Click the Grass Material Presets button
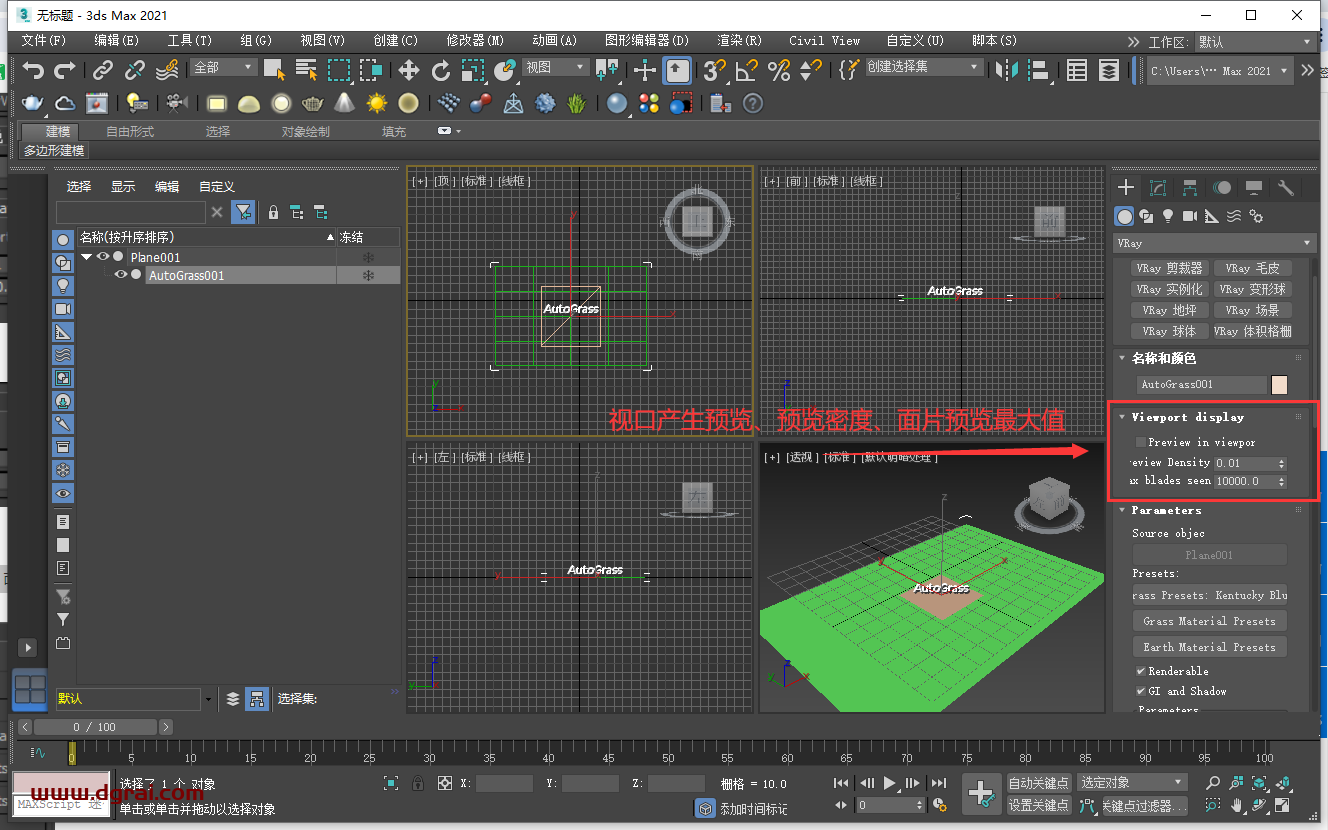 [x=1209, y=620]
